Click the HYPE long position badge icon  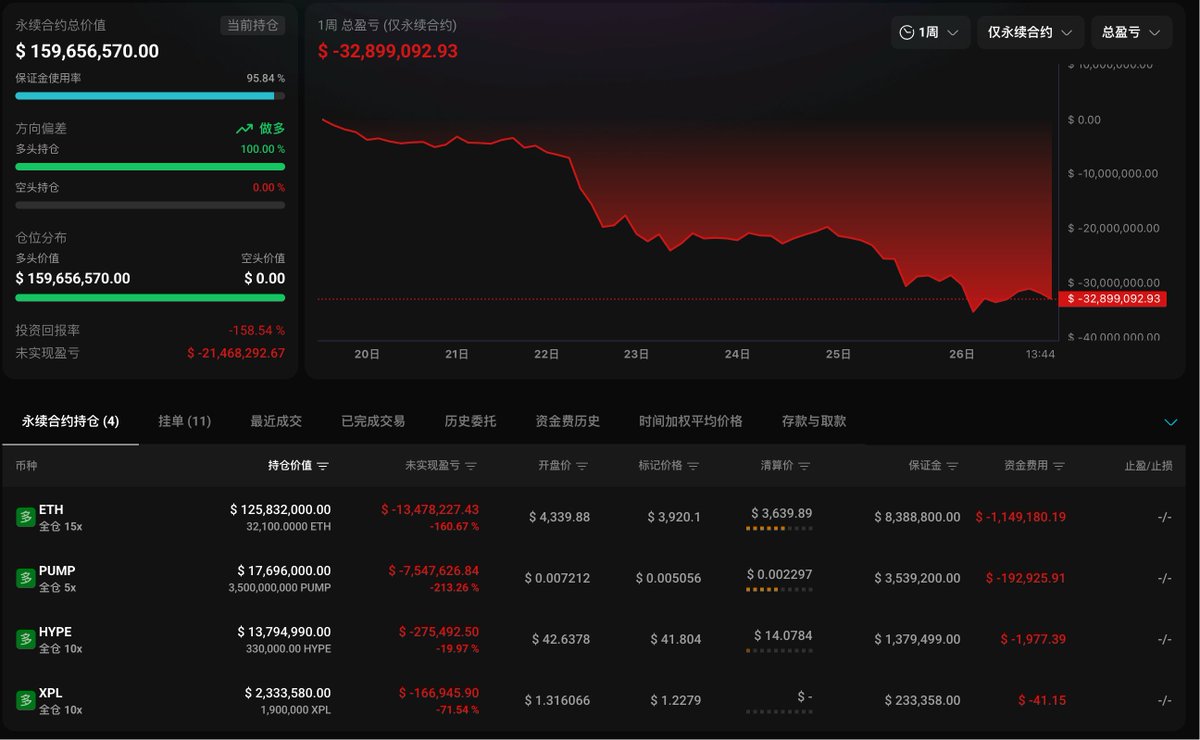pyautogui.click(x=25, y=639)
